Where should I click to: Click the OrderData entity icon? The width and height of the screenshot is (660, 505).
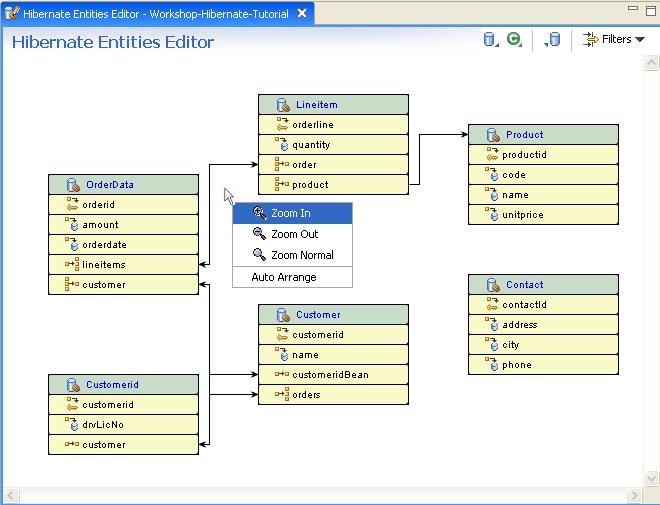point(73,185)
